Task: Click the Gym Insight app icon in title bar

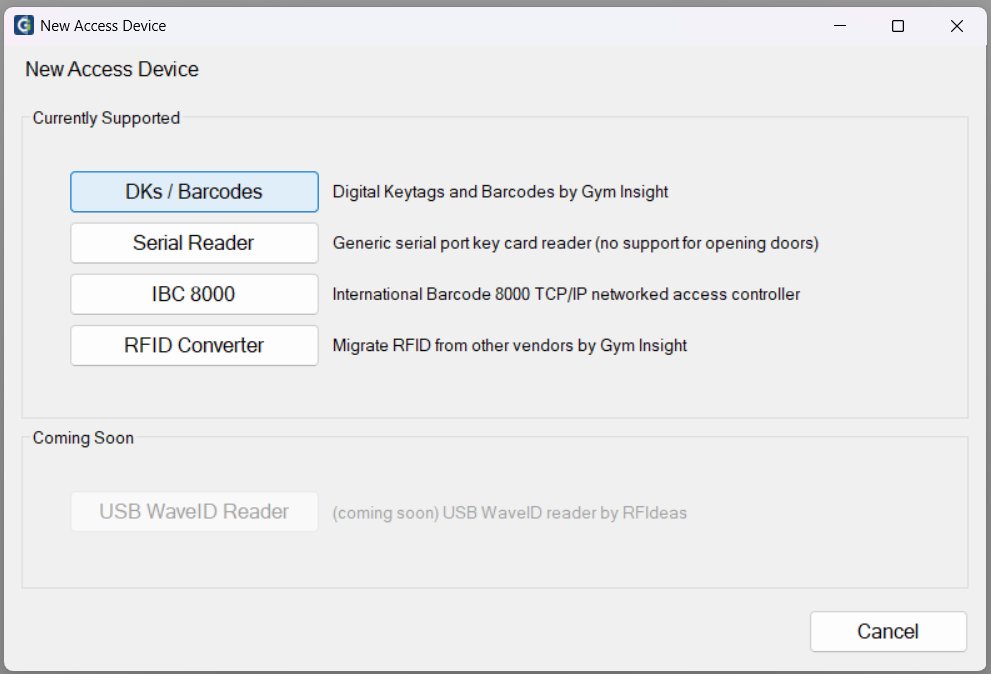Action: pos(24,25)
